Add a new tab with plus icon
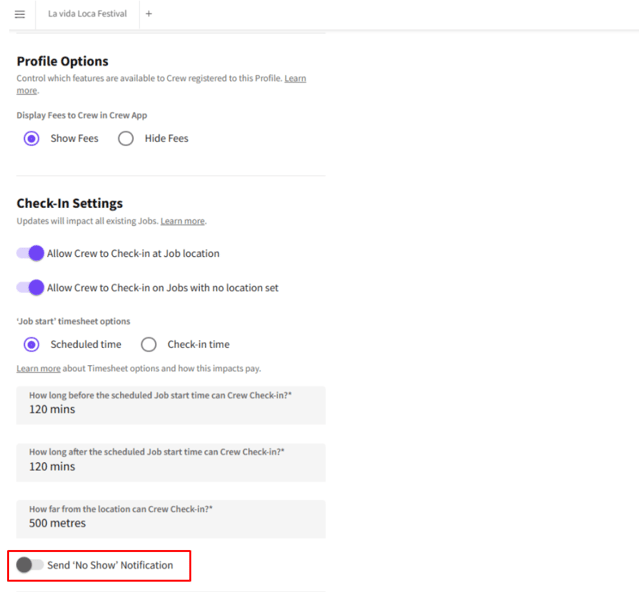Screen dimensions: 639x592 click(x=149, y=14)
